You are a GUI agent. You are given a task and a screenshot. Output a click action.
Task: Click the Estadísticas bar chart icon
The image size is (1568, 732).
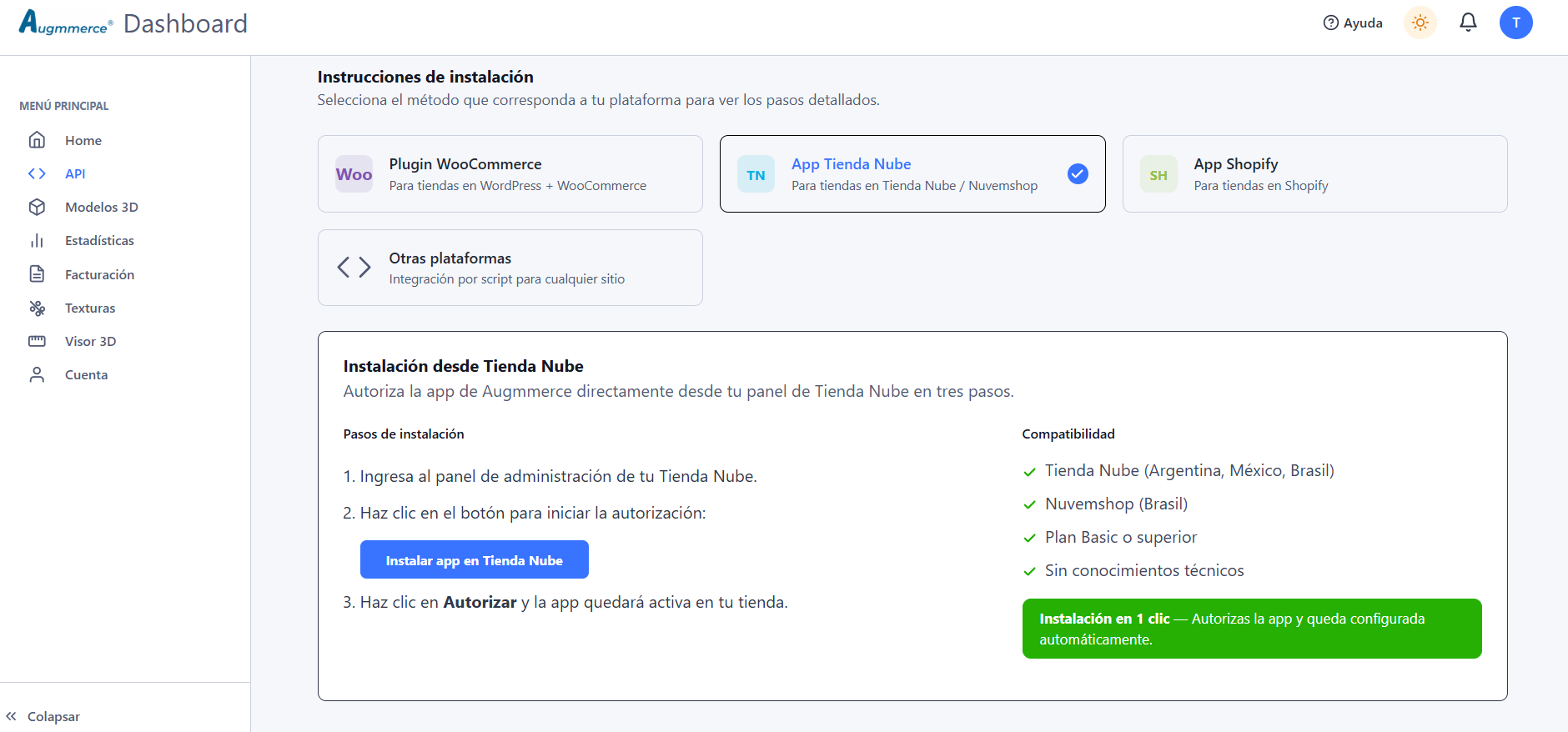(37, 240)
